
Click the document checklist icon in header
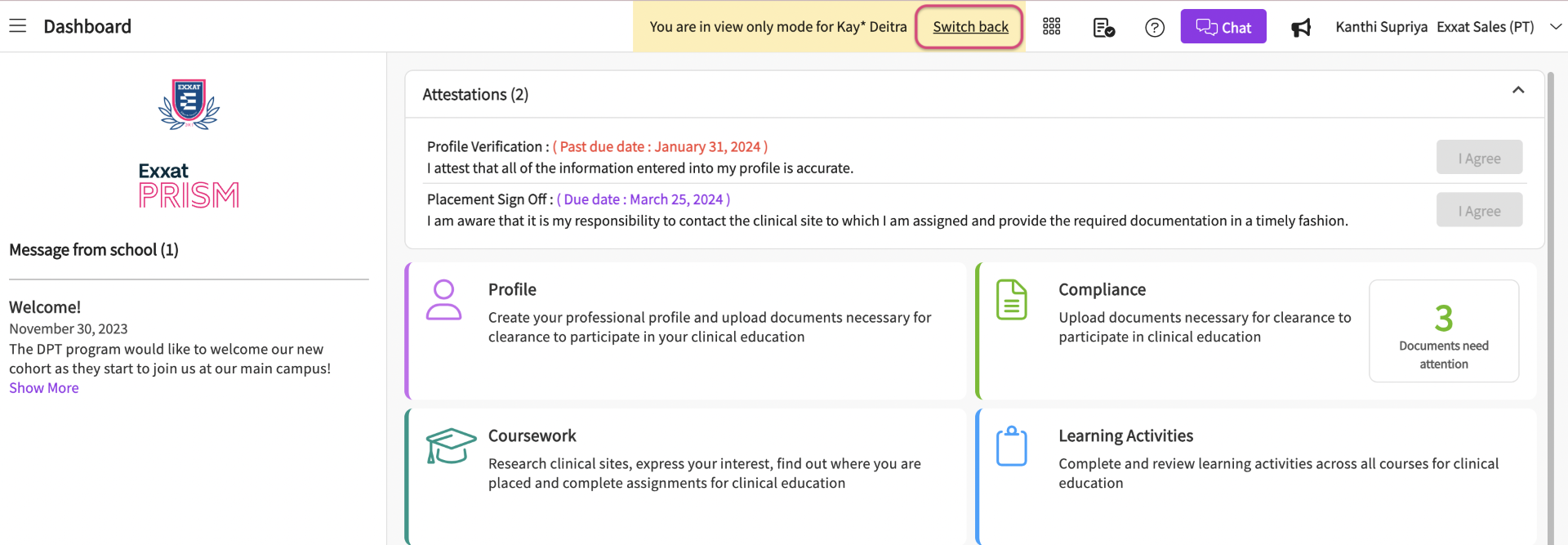(x=1103, y=28)
